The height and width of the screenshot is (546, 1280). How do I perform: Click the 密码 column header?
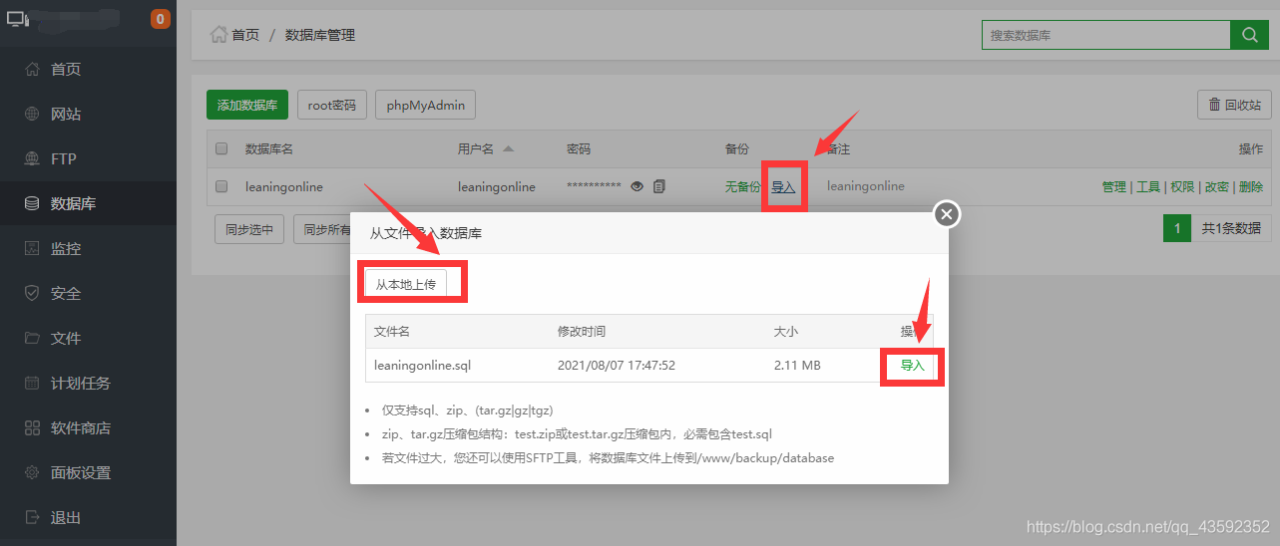(x=578, y=149)
